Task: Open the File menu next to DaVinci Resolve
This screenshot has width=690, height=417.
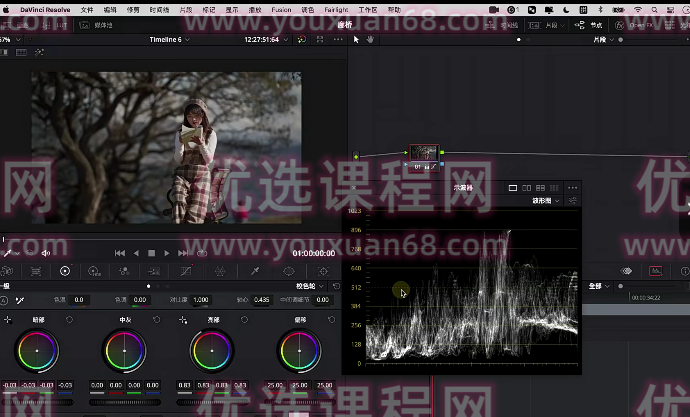Action: pos(87,10)
